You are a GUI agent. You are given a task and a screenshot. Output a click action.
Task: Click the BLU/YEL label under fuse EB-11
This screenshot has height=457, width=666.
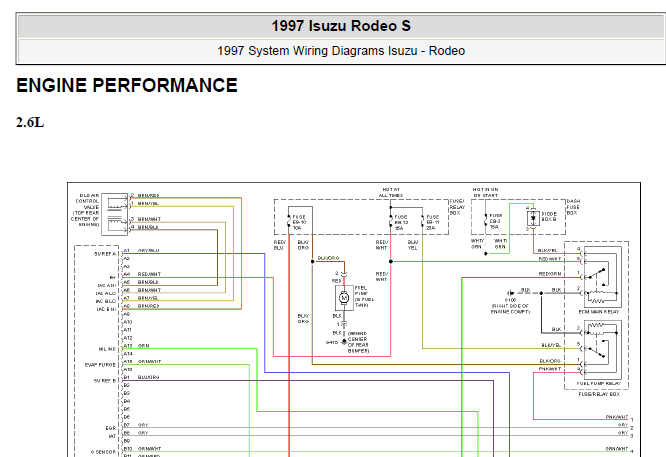[x=412, y=245]
